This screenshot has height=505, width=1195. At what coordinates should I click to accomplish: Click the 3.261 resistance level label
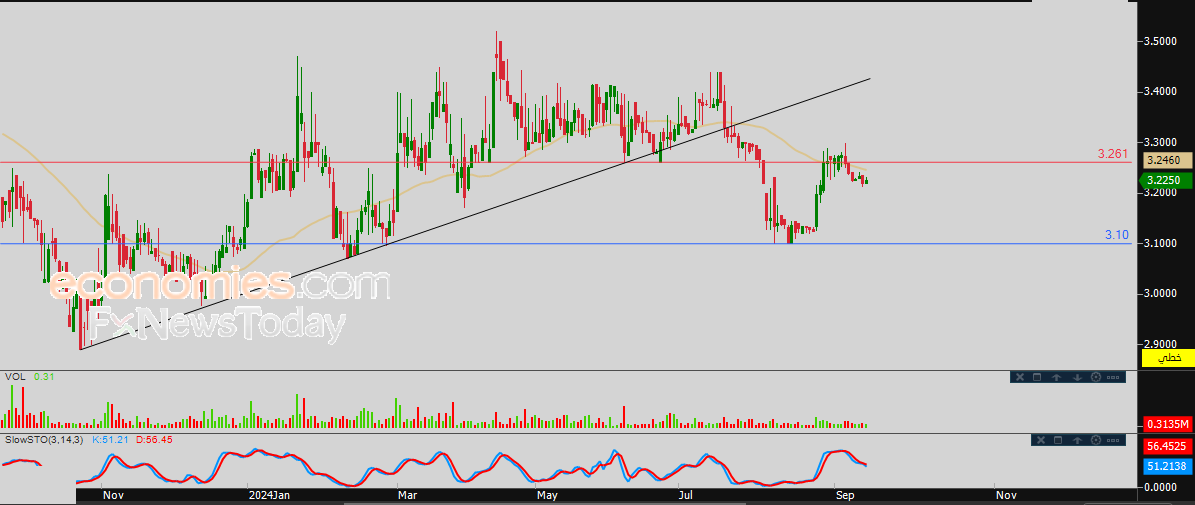[1113, 154]
